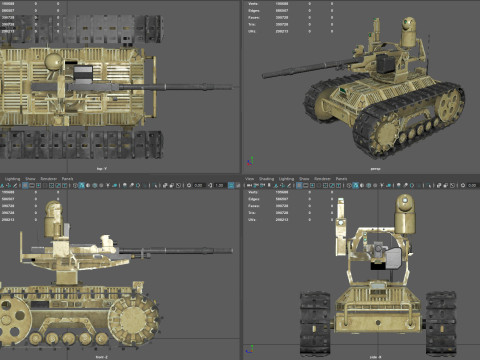Open View menu in side view panel

coord(249,179)
